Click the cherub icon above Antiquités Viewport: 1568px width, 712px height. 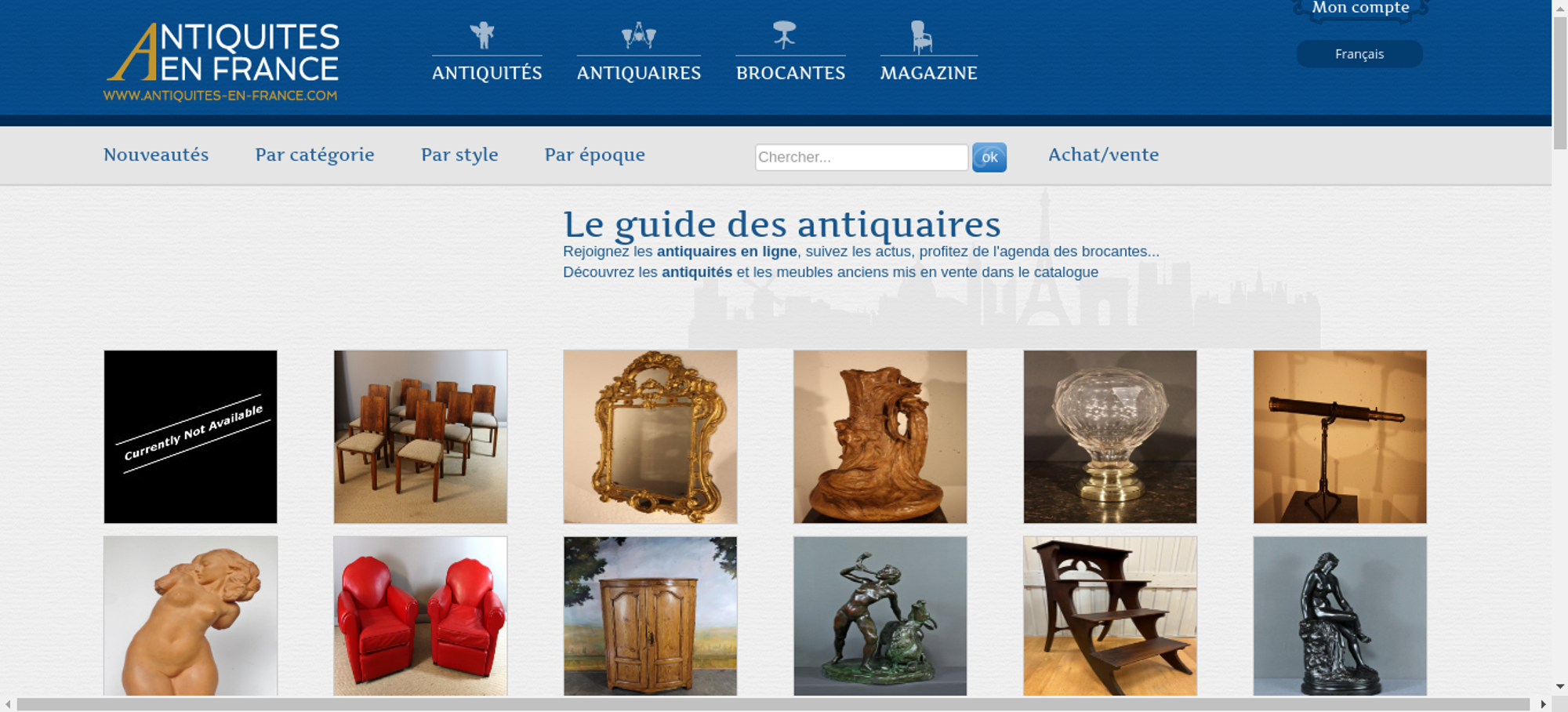[482, 35]
